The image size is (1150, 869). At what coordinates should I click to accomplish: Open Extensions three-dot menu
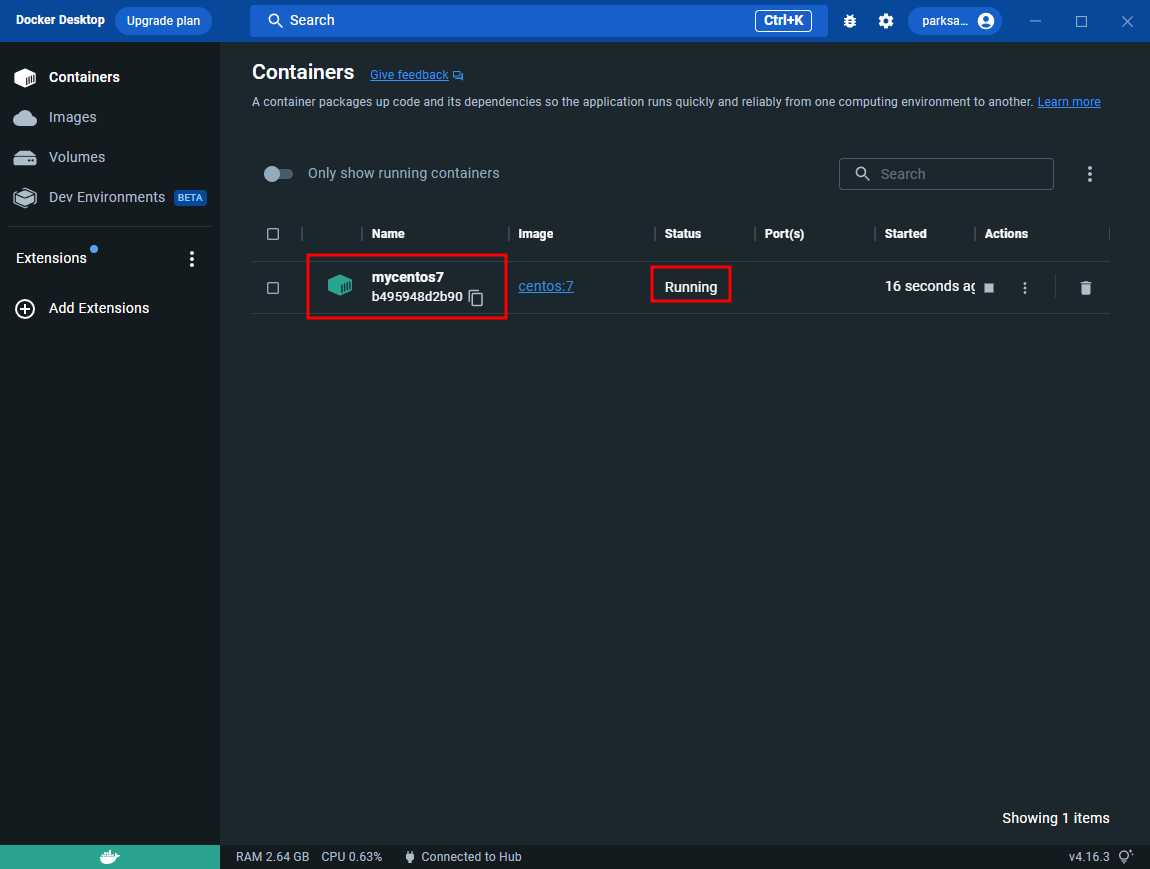coord(191,259)
